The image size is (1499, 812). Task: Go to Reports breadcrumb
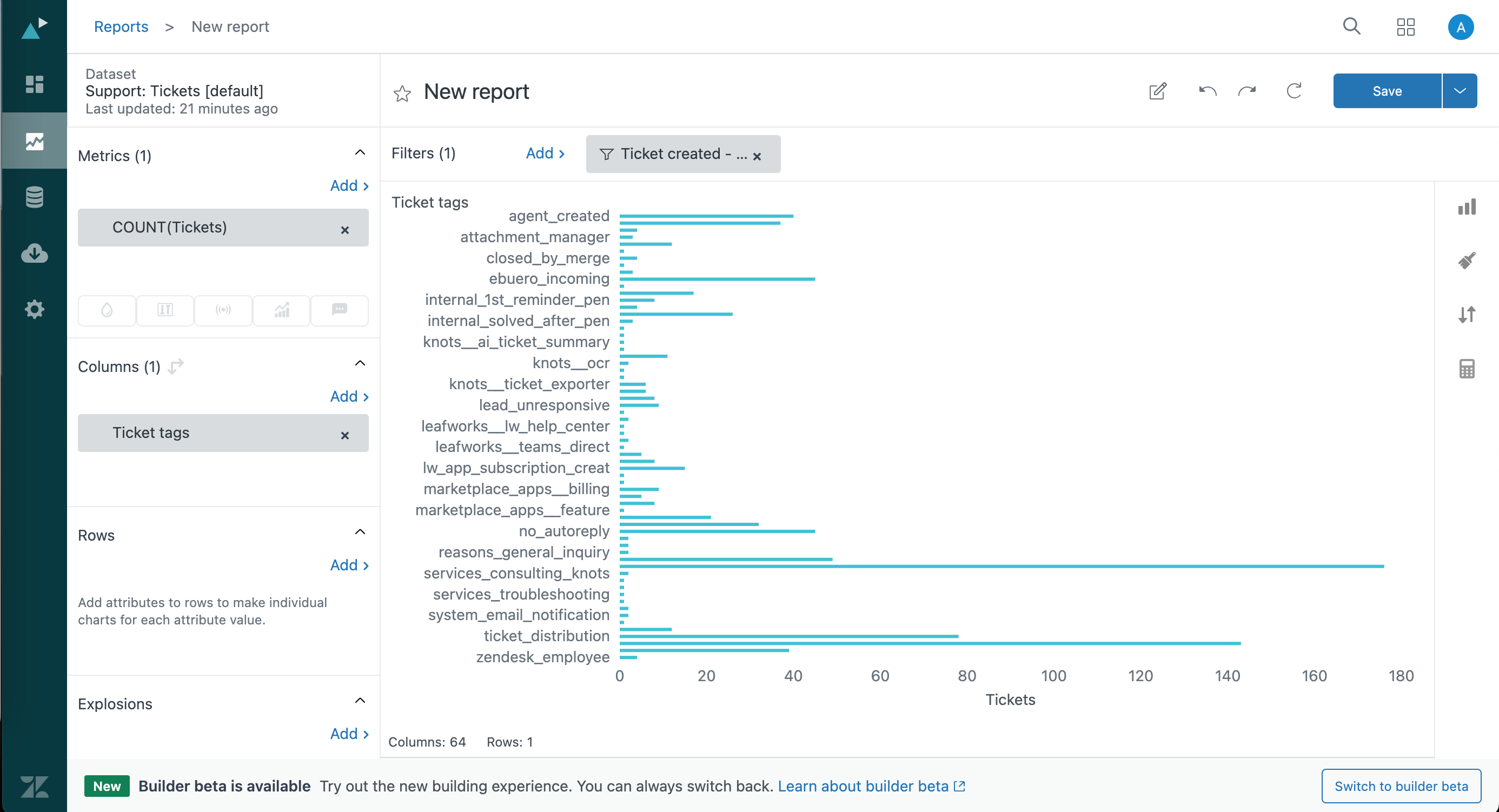coord(121,26)
